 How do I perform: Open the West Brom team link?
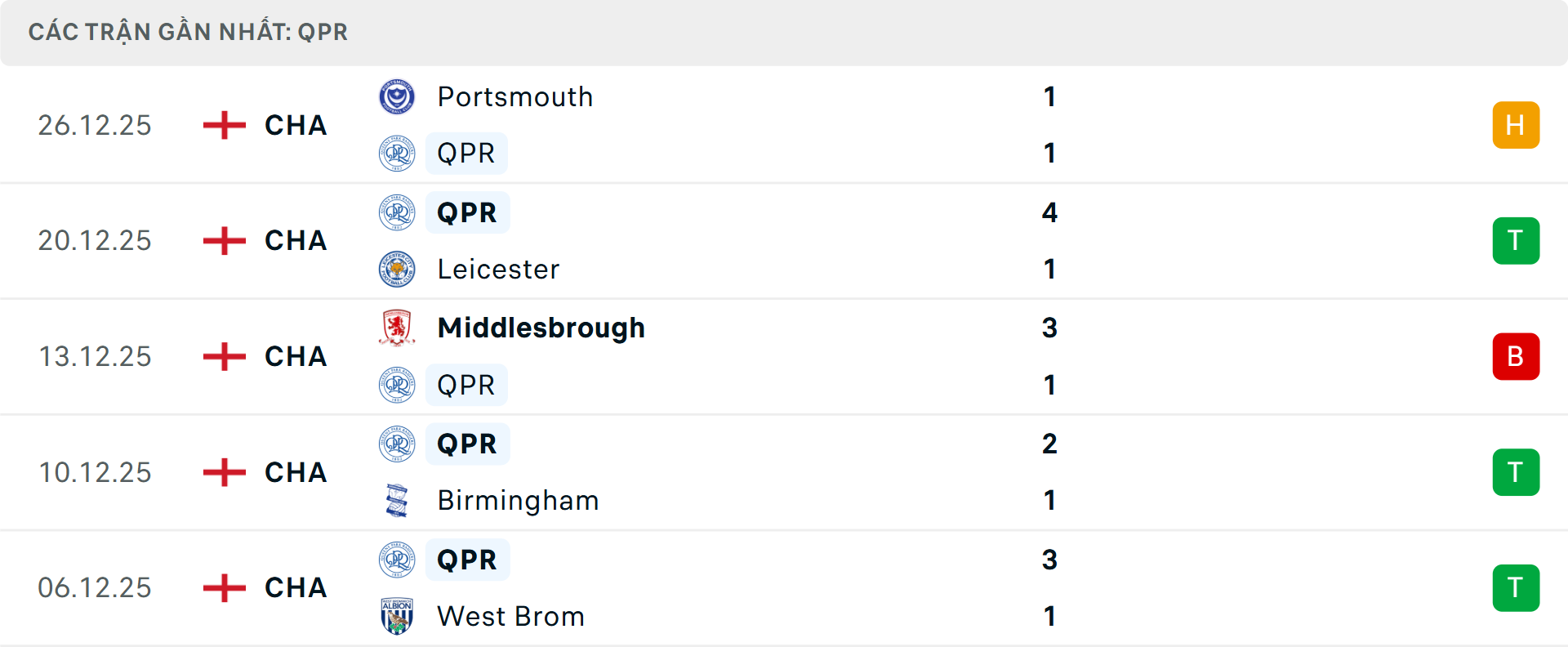point(510,616)
